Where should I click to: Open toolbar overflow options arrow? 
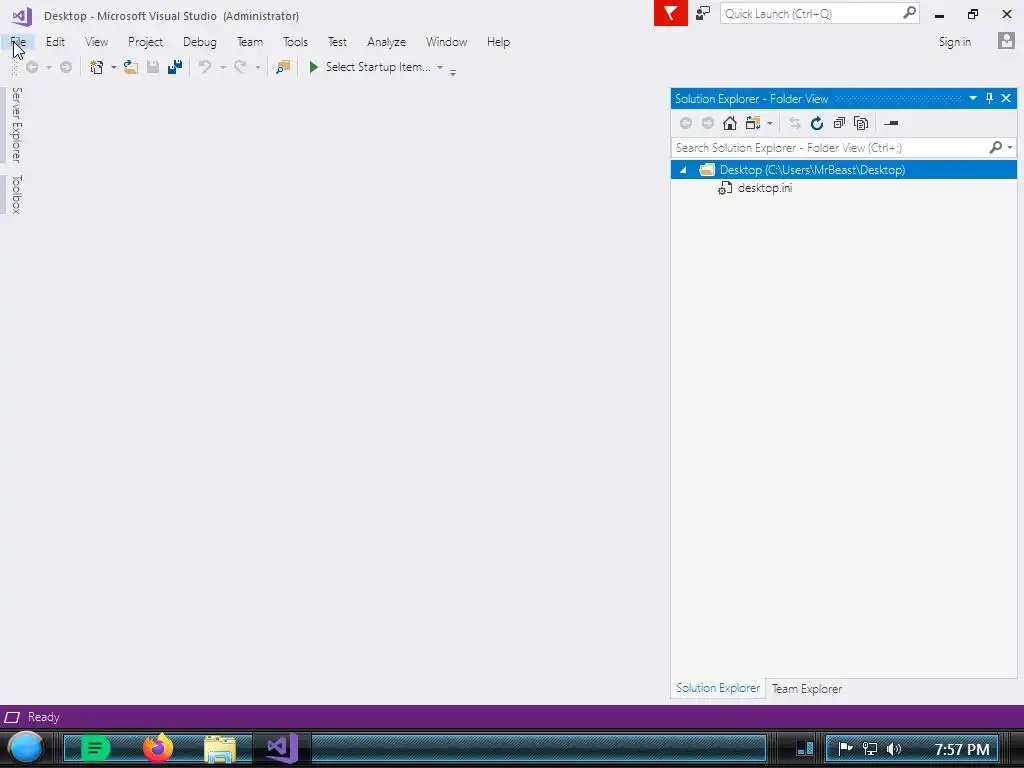pos(453,72)
